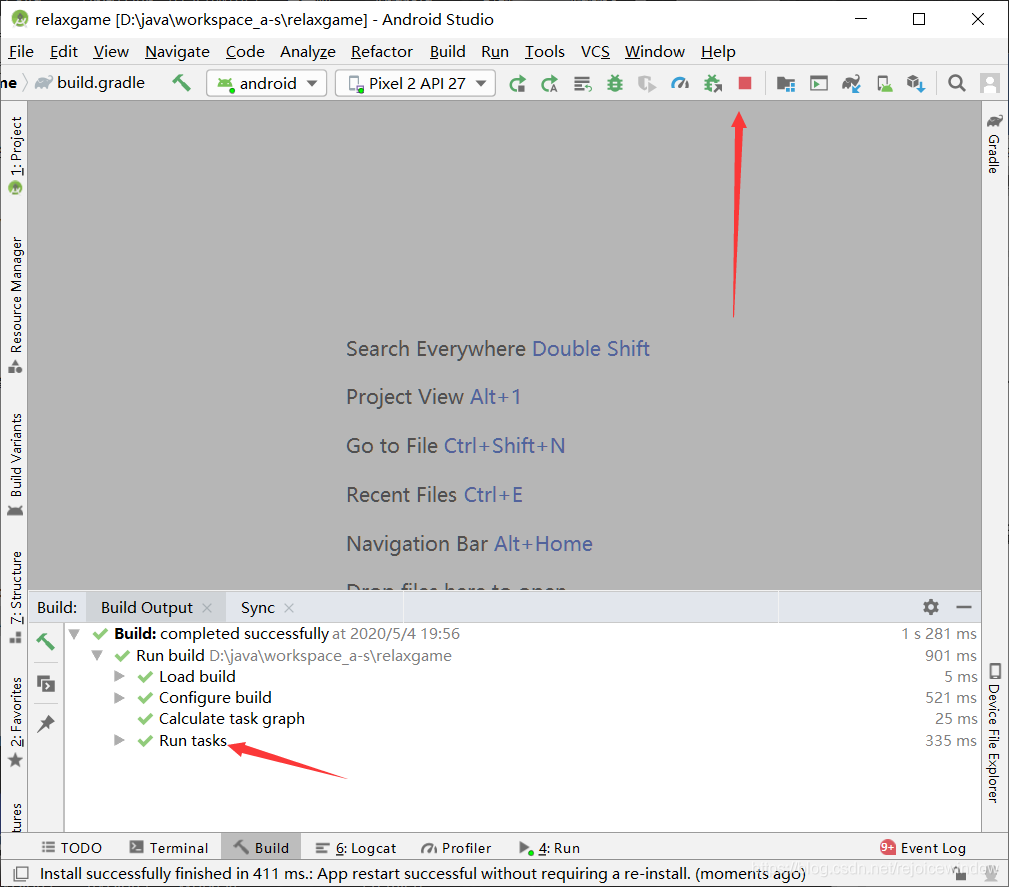The height and width of the screenshot is (887, 1009).
Task: Expand the Run tasks node
Action: (x=119, y=740)
